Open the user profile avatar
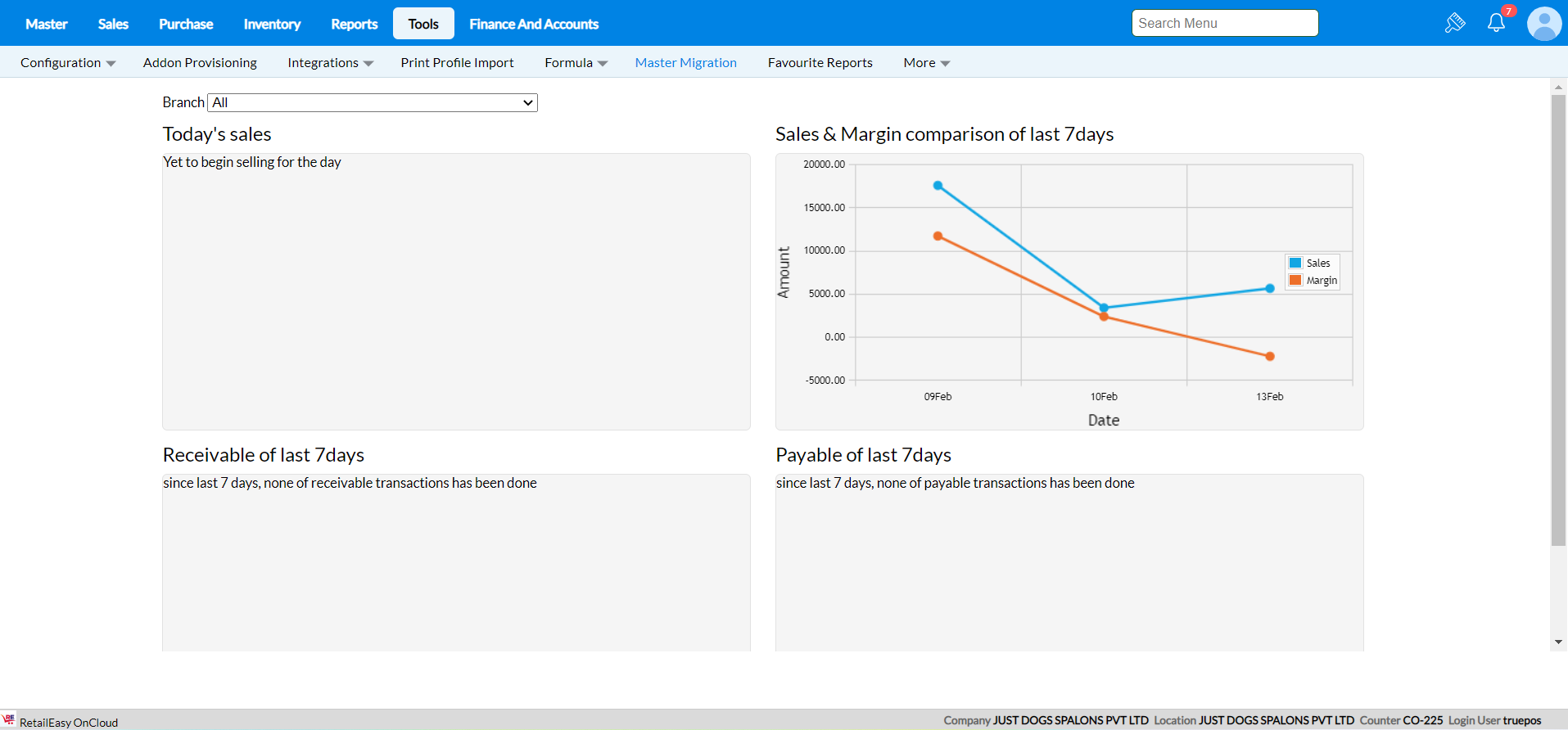Image resolution: width=1568 pixels, height=730 pixels. coord(1543,24)
